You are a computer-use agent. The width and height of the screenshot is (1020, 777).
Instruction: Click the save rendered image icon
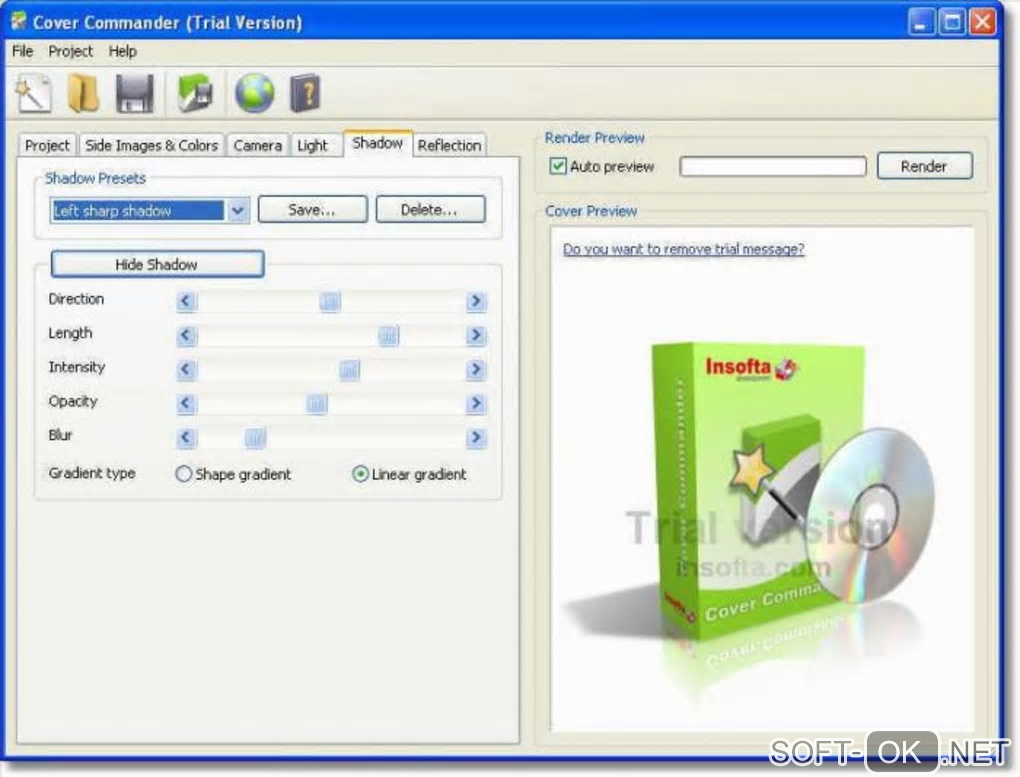point(195,93)
